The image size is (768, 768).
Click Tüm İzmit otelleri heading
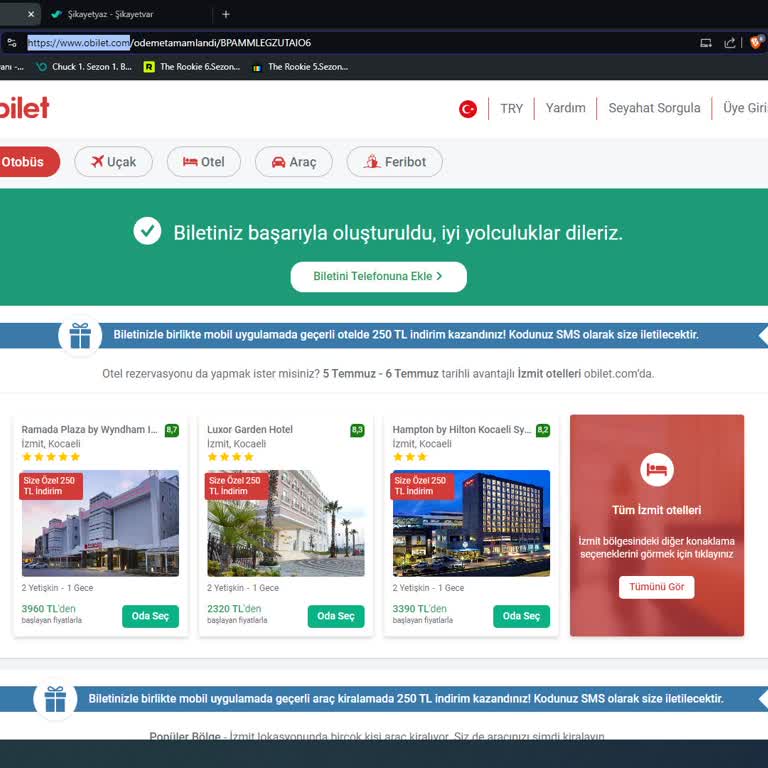[656, 510]
